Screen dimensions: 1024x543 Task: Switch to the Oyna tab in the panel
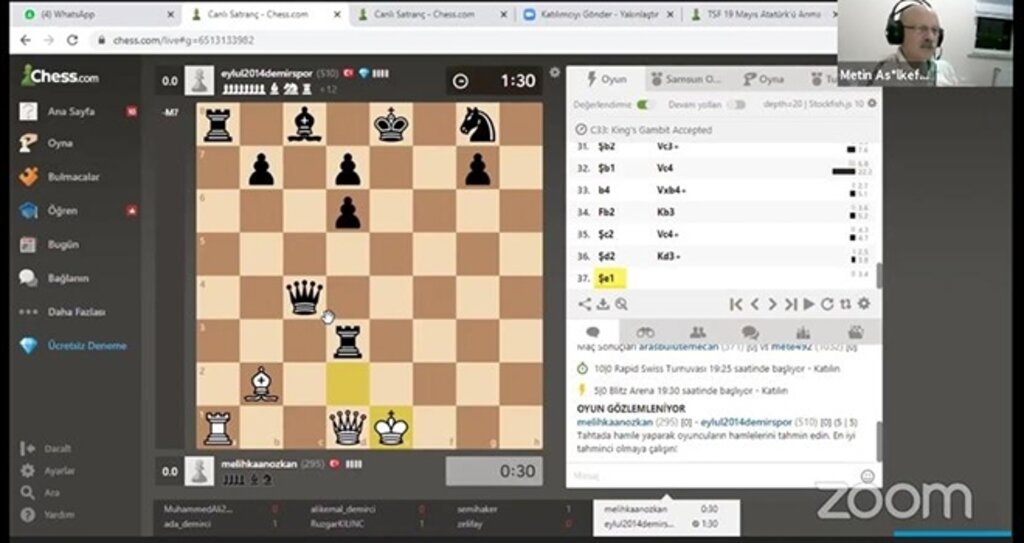click(765, 79)
